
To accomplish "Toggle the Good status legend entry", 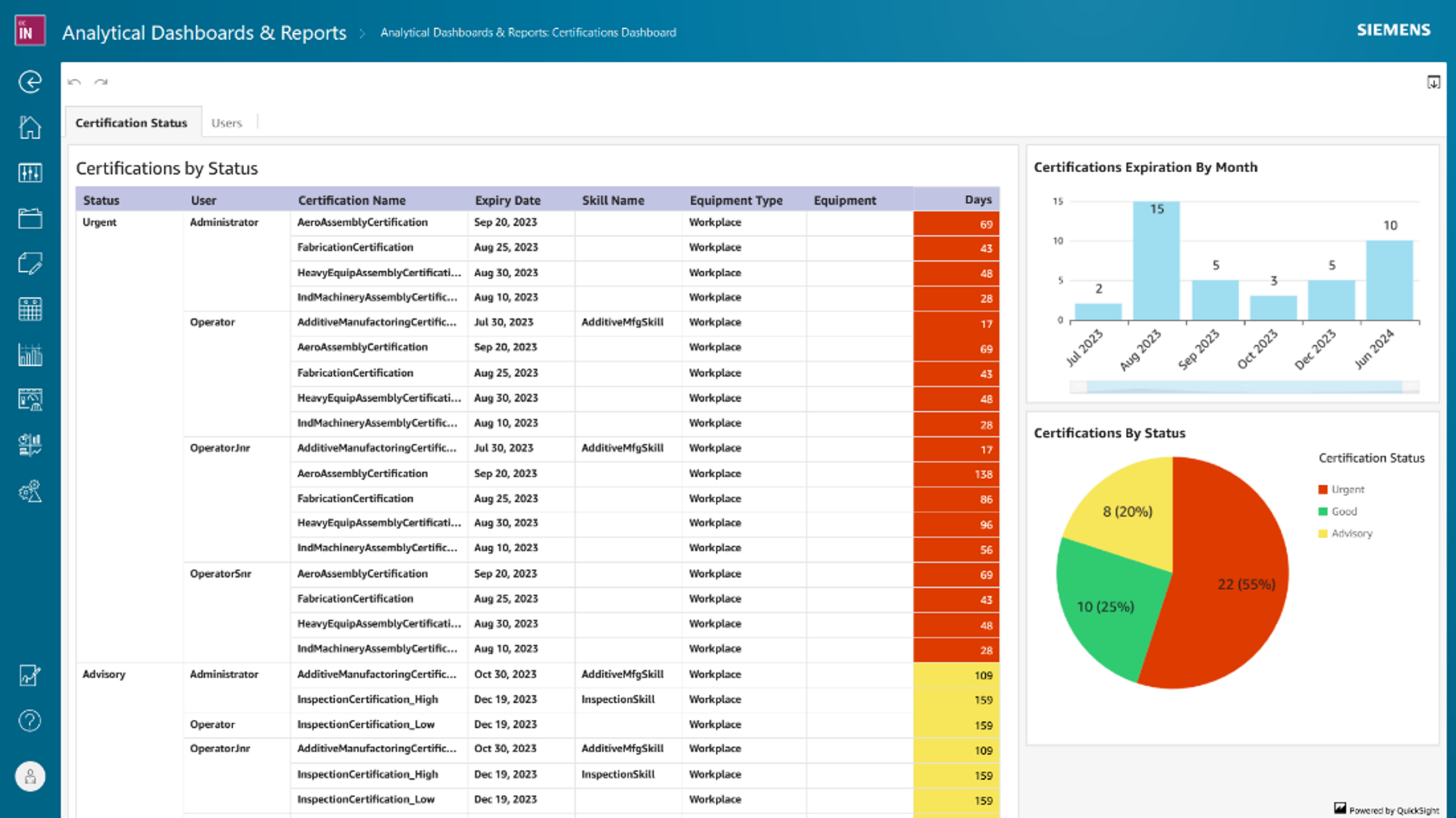I will [1340, 511].
